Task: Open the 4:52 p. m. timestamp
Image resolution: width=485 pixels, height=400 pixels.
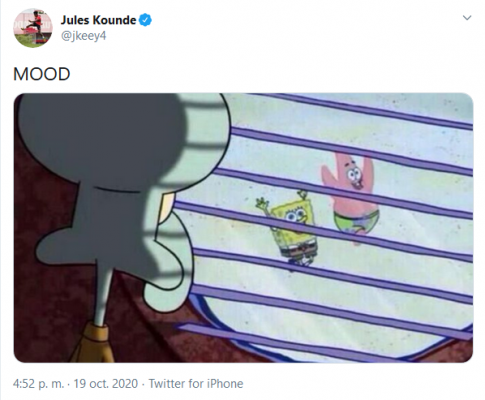Action: [38, 384]
